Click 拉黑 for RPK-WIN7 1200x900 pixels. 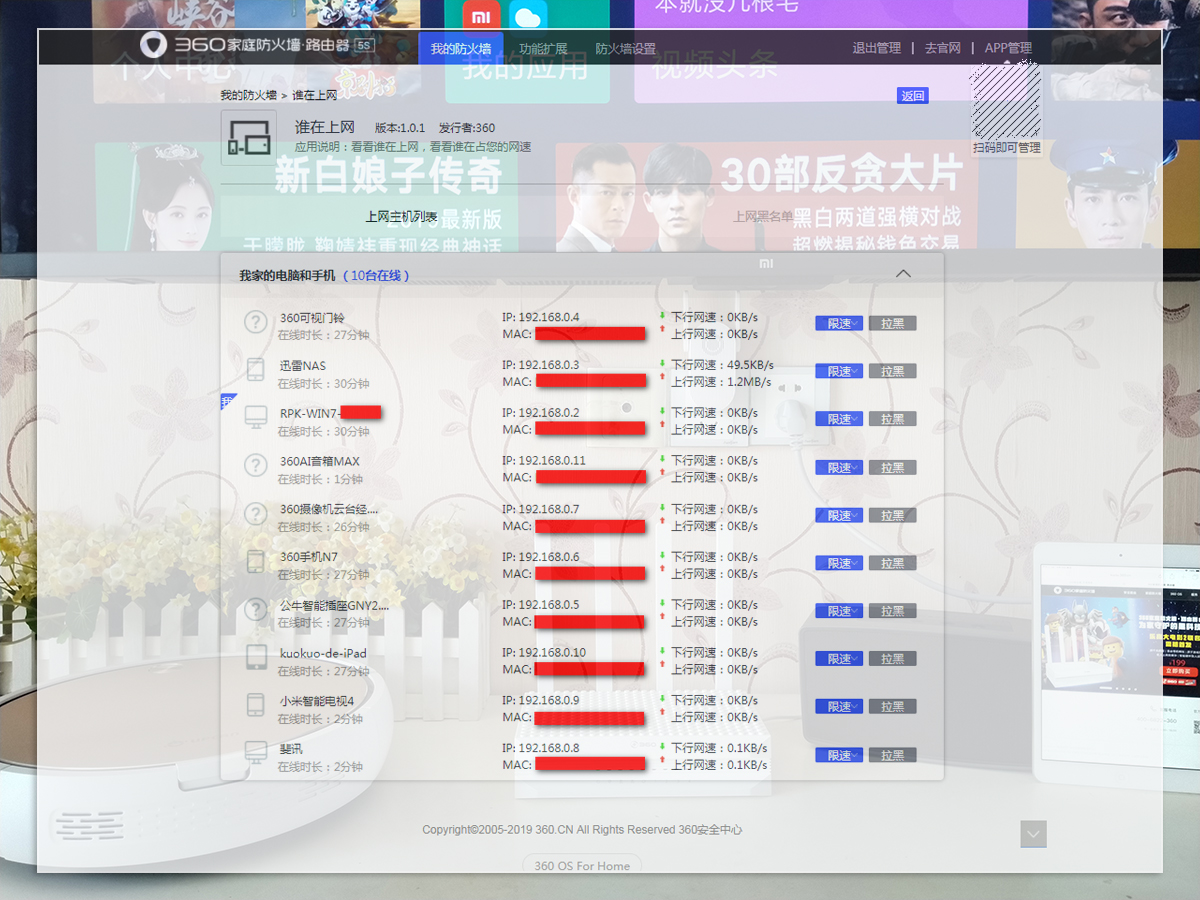click(892, 419)
